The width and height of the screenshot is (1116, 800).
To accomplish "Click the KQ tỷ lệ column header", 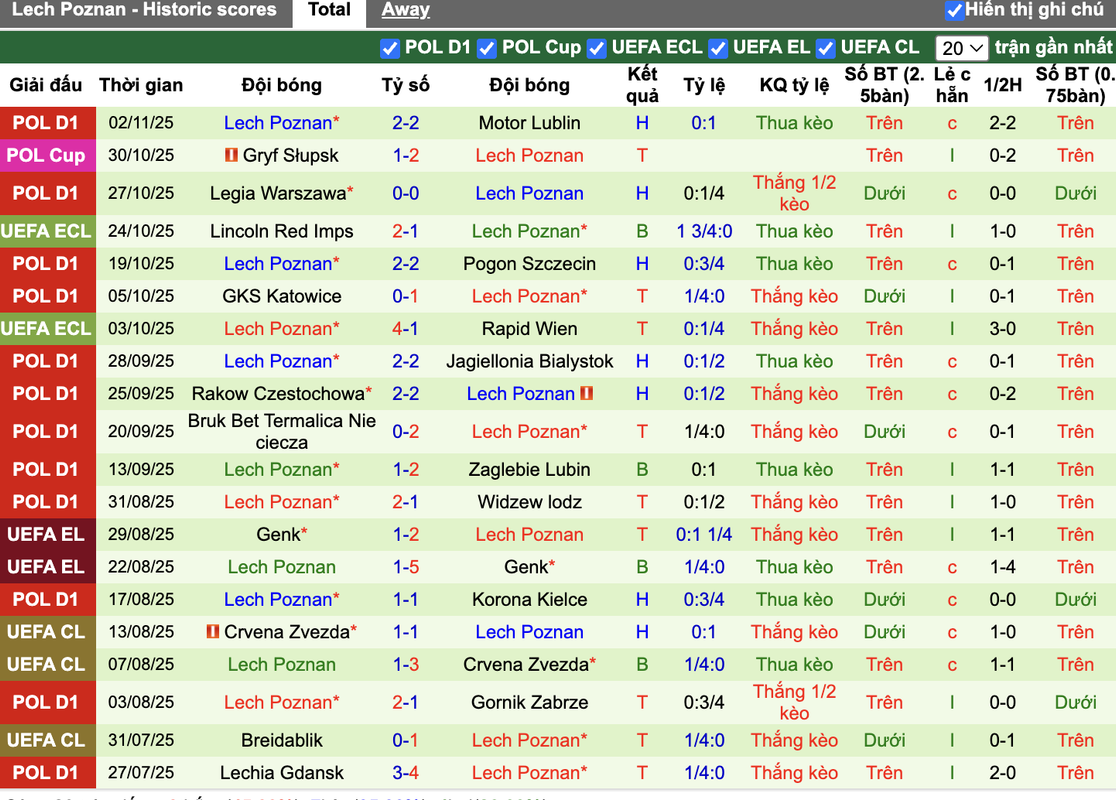I will (794, 85).
